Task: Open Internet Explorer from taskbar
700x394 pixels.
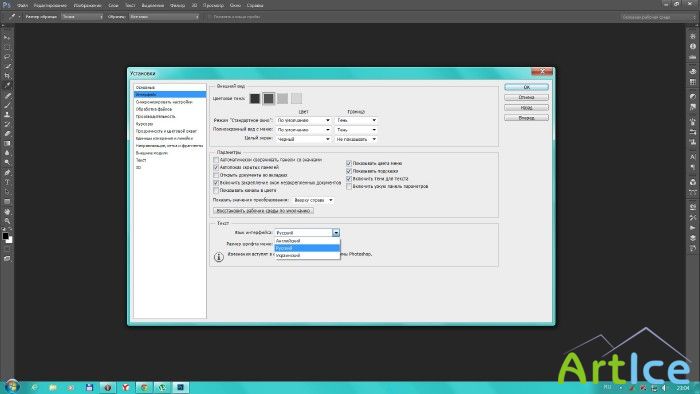Action: (34, 387)
